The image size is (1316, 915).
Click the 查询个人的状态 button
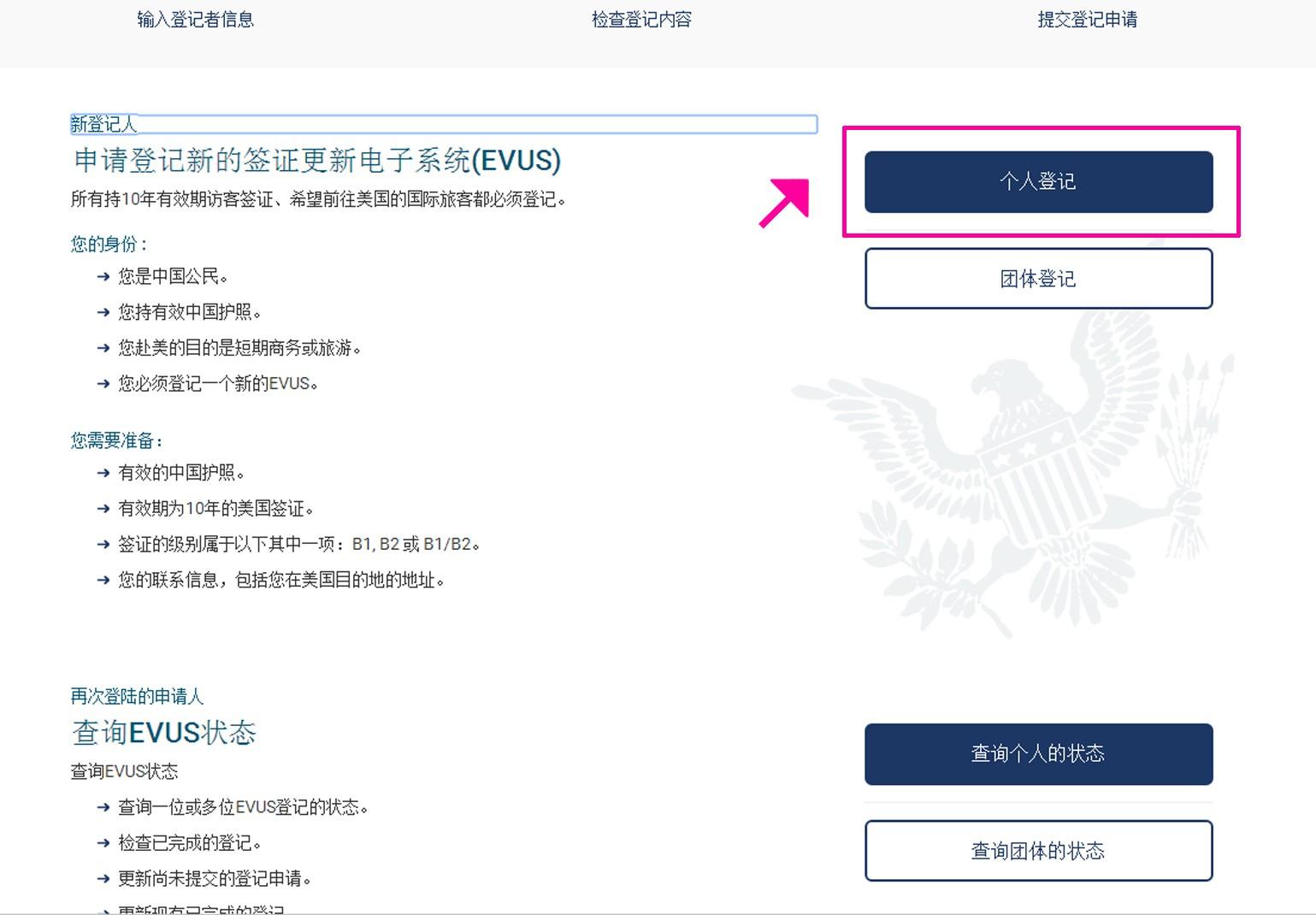click(1038, 753)
